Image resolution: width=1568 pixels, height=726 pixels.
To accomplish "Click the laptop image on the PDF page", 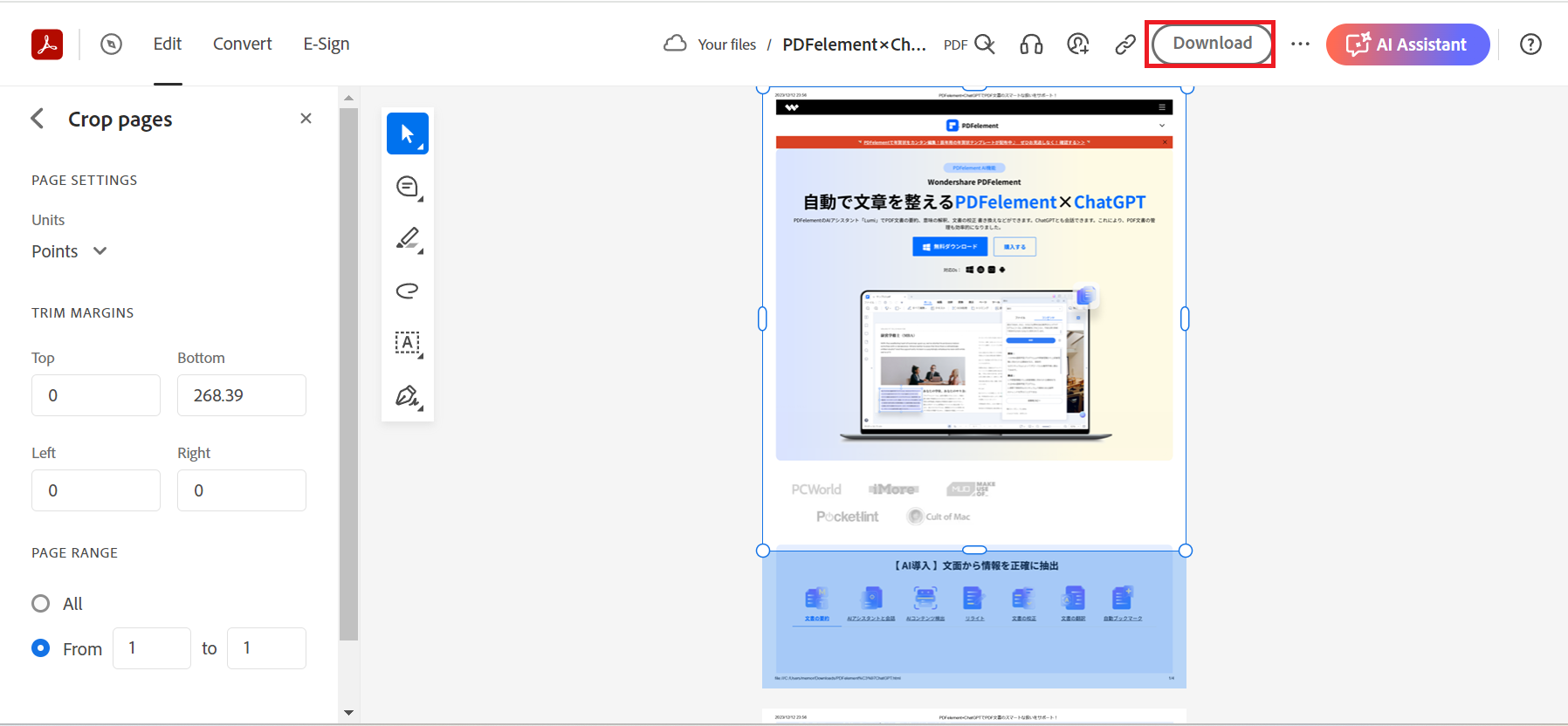I will [975, 365].
